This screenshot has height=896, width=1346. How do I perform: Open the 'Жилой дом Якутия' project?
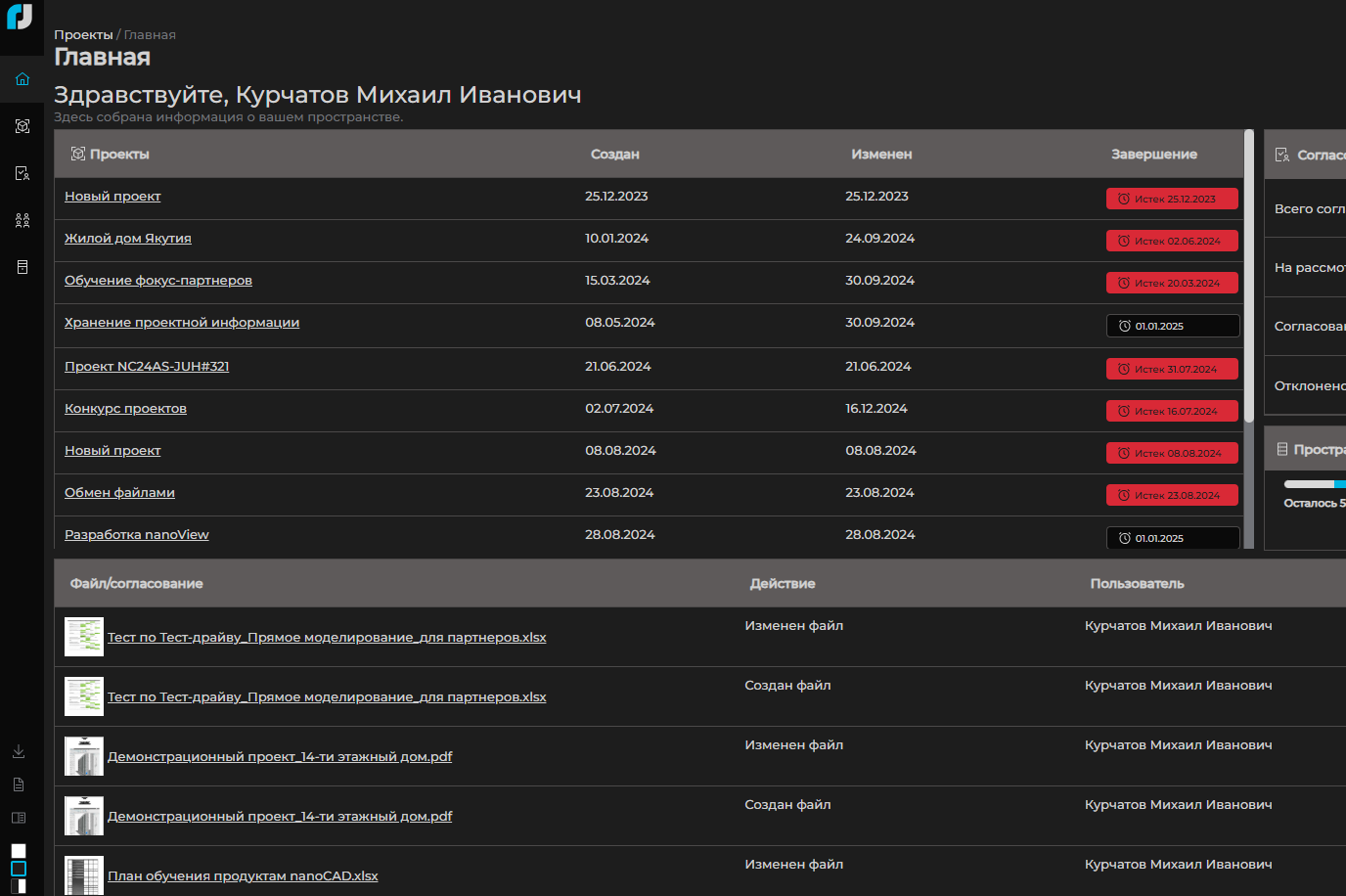(x=128, y=239)
